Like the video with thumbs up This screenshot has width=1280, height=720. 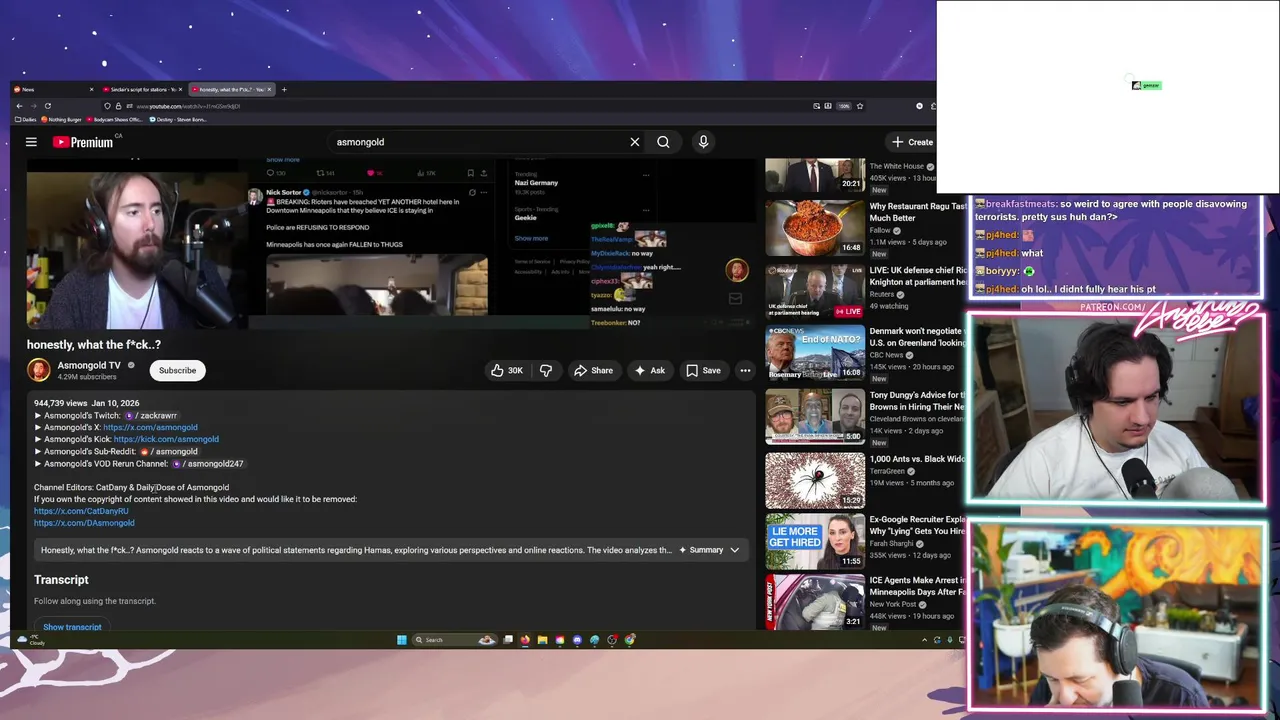pyautogui.click(x=509, y=370)
